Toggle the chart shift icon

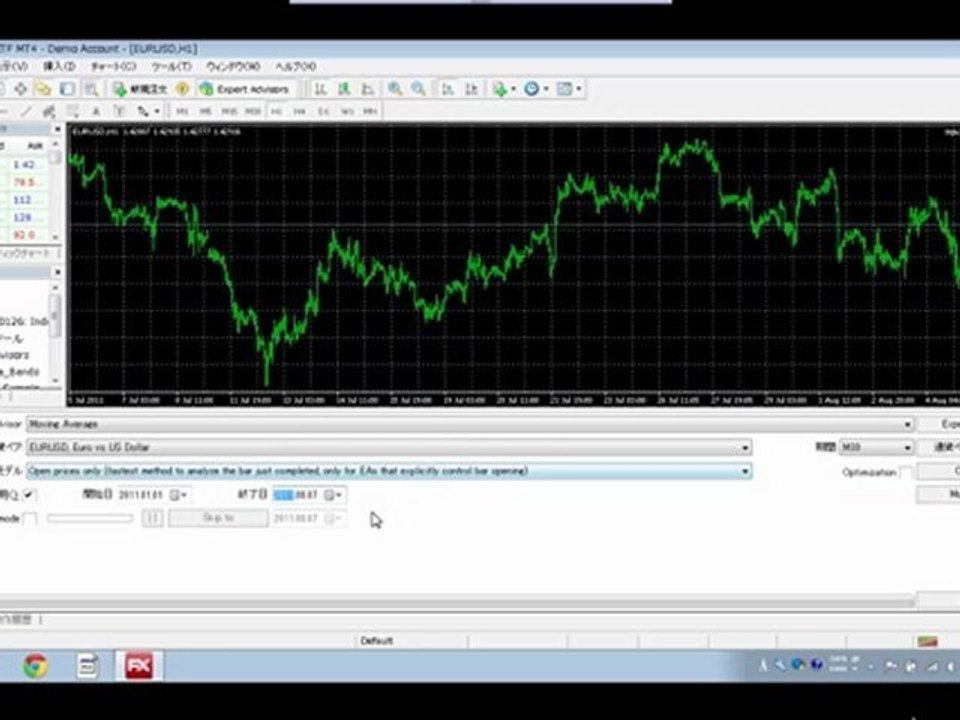(471, 89)
